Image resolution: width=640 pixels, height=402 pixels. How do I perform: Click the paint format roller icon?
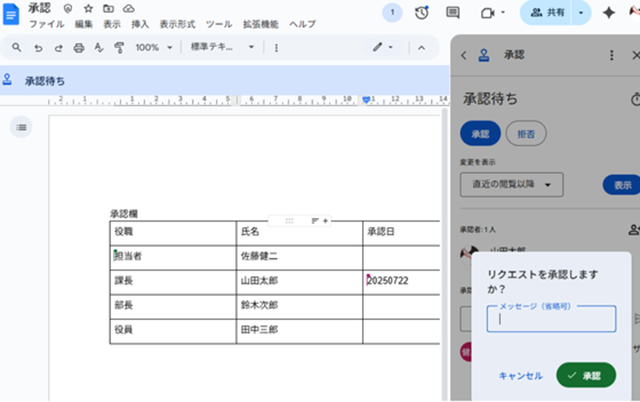[x=119, y=47]
